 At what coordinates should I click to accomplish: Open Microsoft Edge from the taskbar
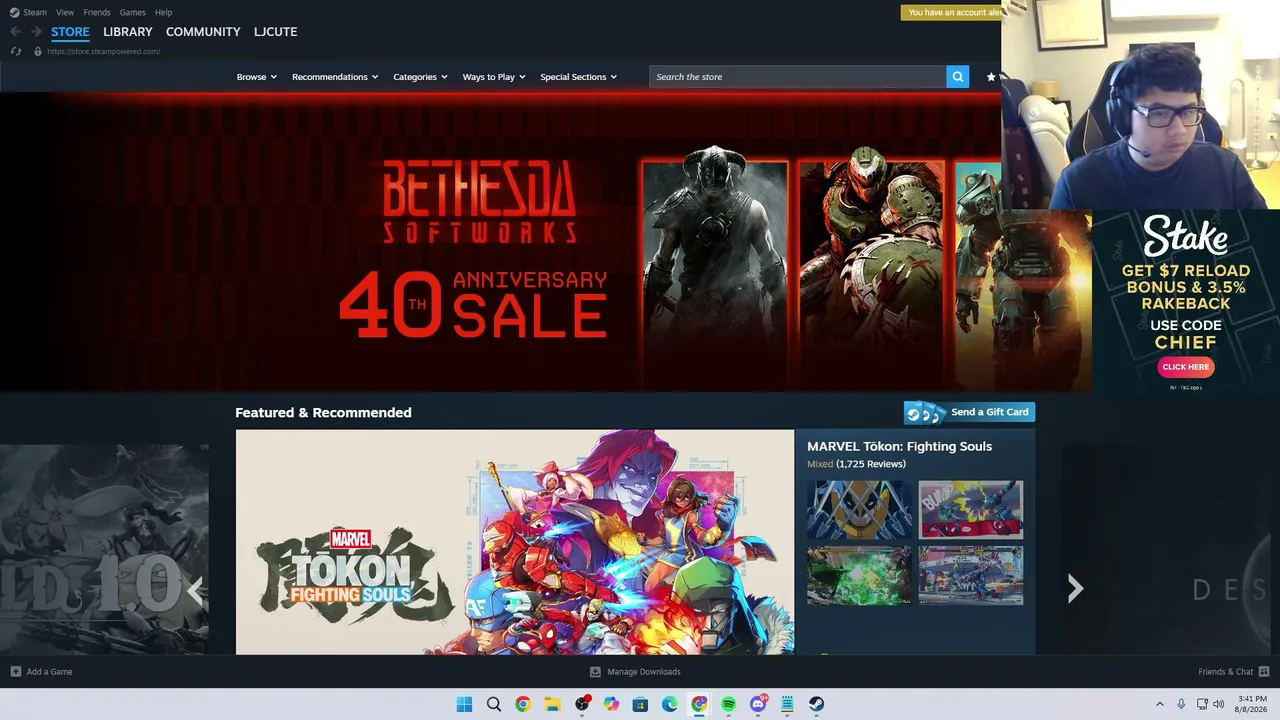pyautogui.click(x=670, y=704)
